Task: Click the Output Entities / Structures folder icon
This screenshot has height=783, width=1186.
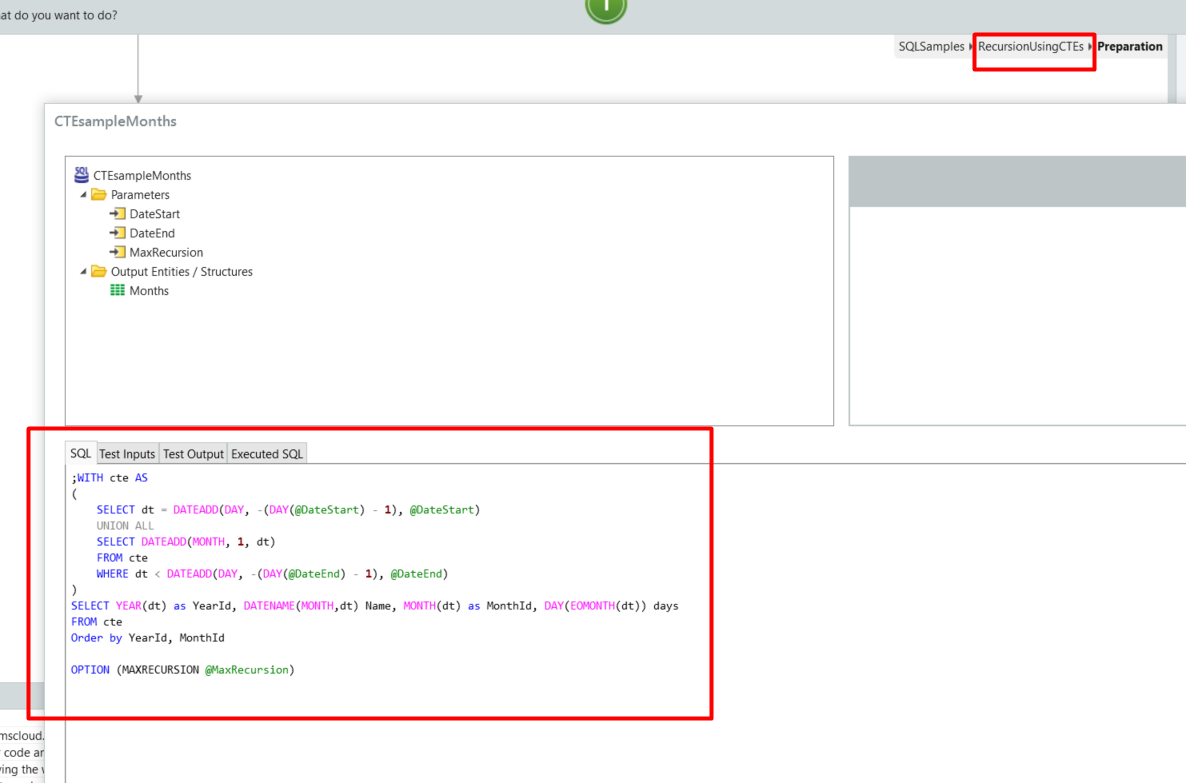Action: pyautogui.click(x=99, y=272)
